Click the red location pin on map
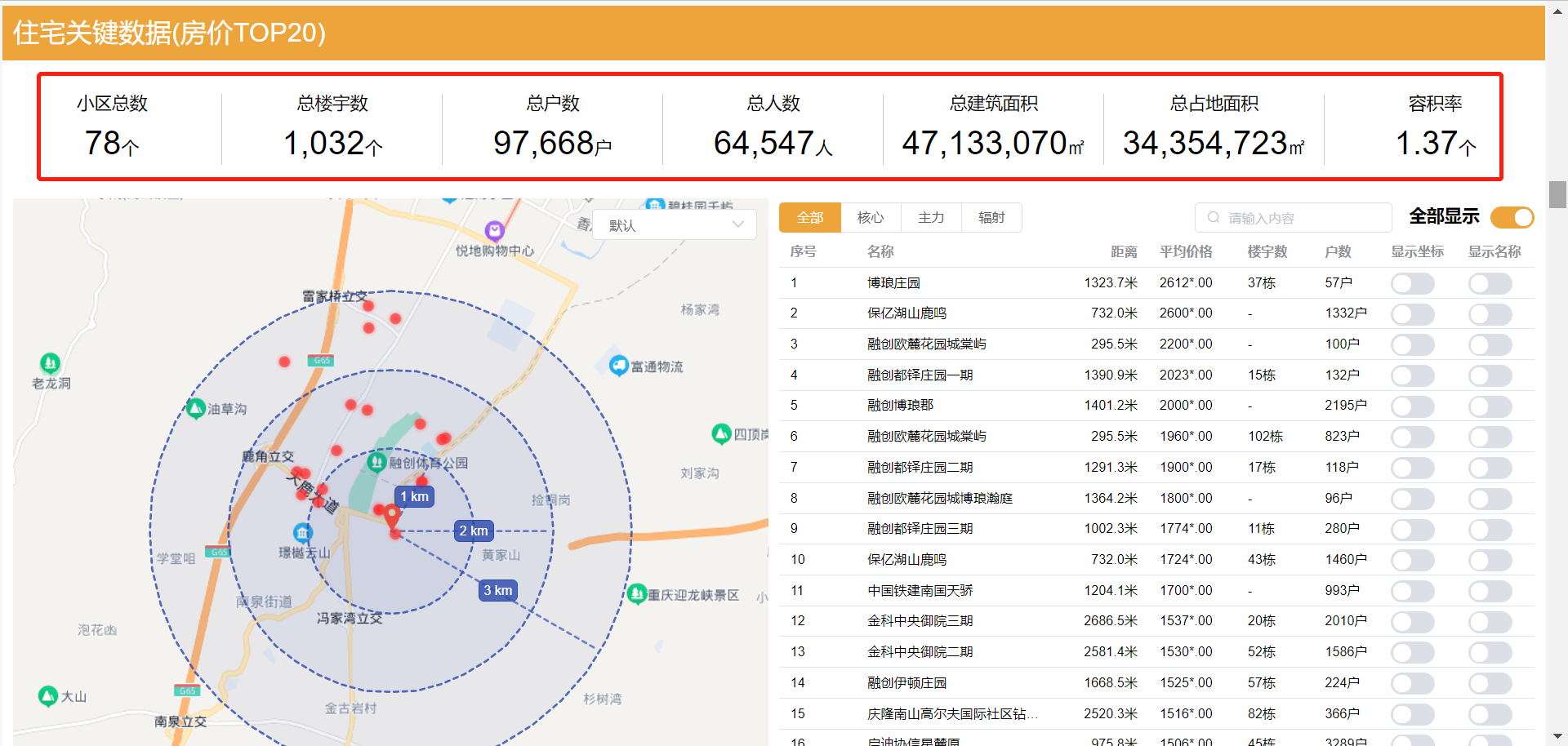This screenshot has height=746, width=1568. click(x=392, y=516)
